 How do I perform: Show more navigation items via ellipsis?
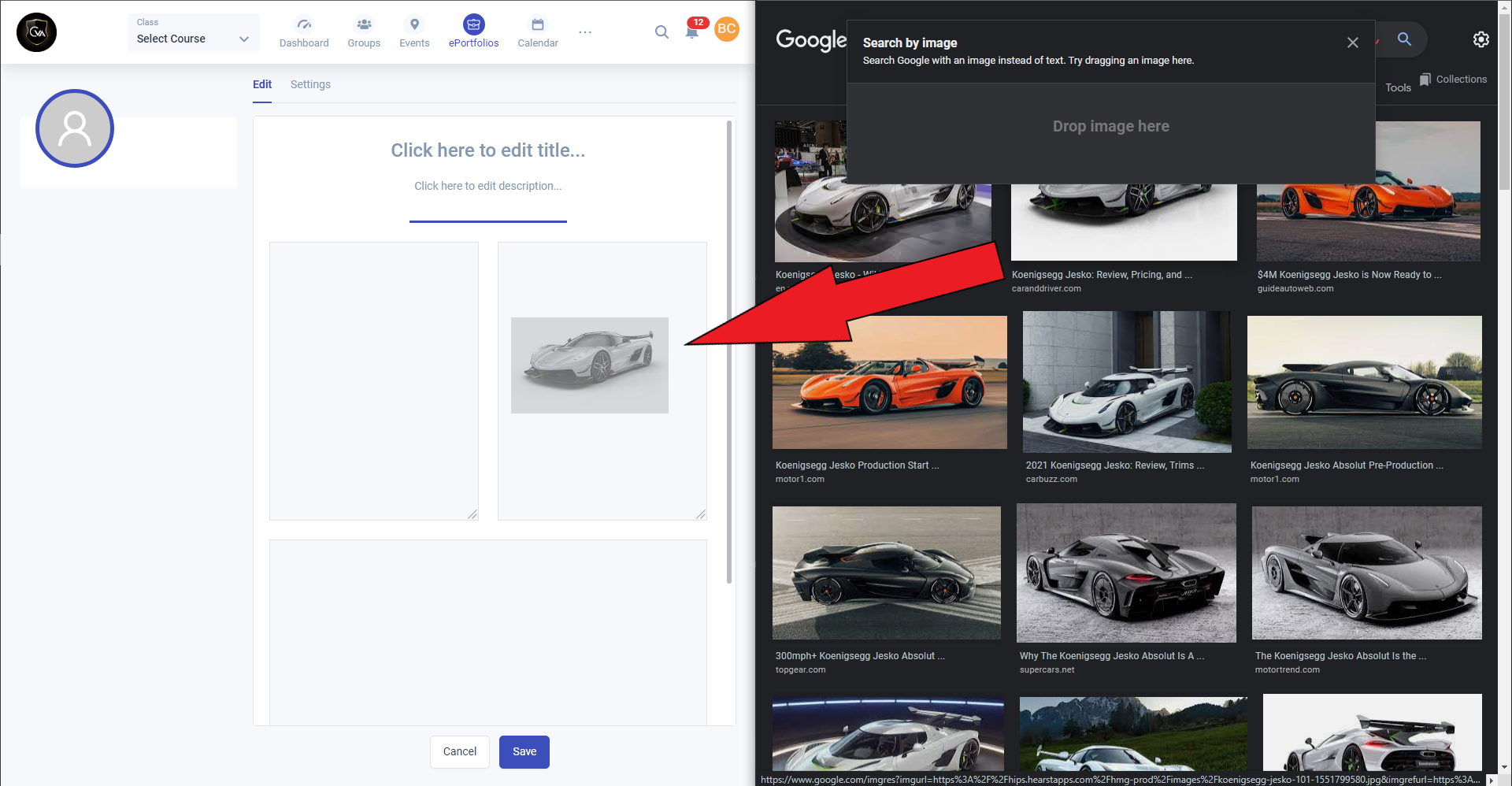pos(585,32)
